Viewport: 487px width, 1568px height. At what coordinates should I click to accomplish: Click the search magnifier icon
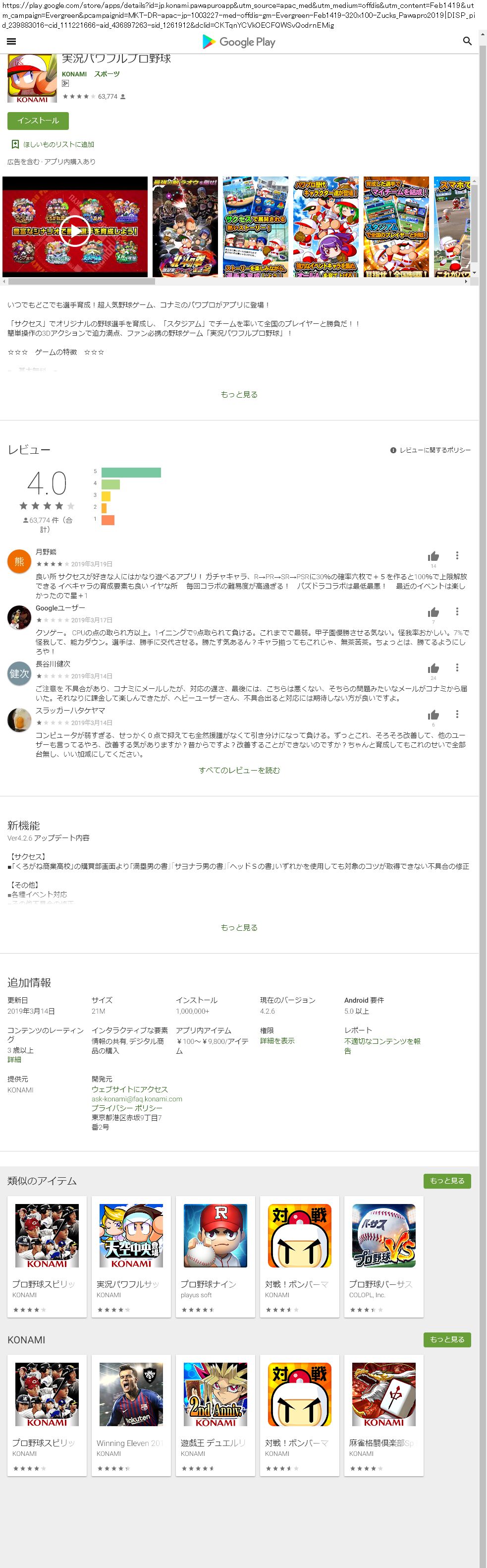pos(467,41)
